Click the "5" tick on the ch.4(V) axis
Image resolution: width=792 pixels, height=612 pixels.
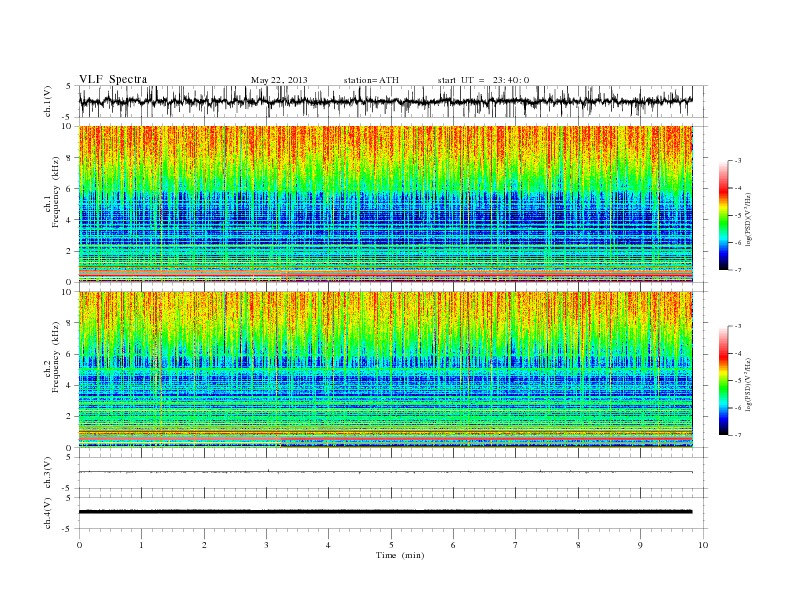click(69, 498)
